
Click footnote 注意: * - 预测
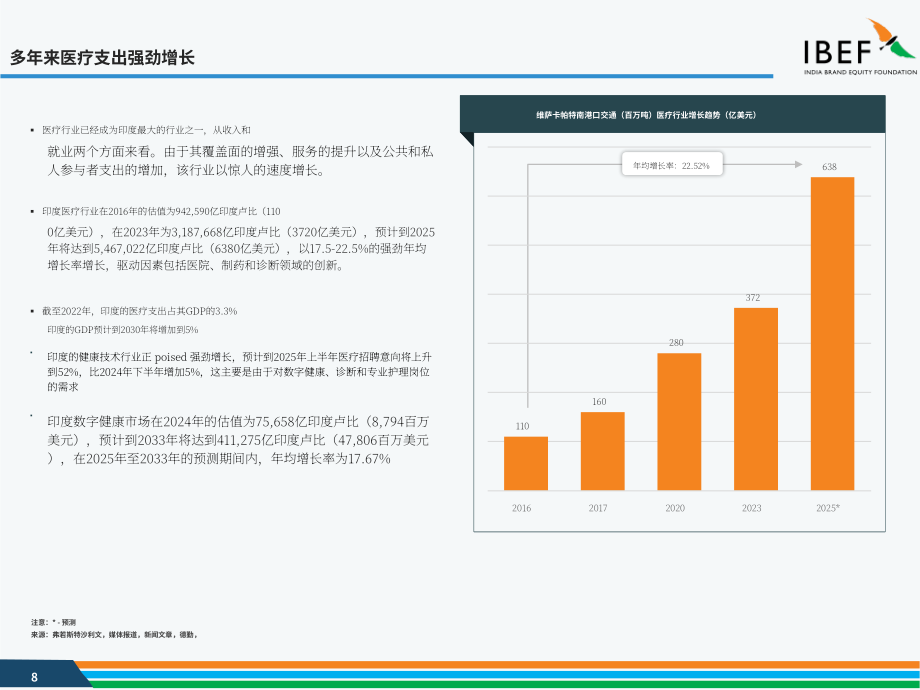pos(53,623)
